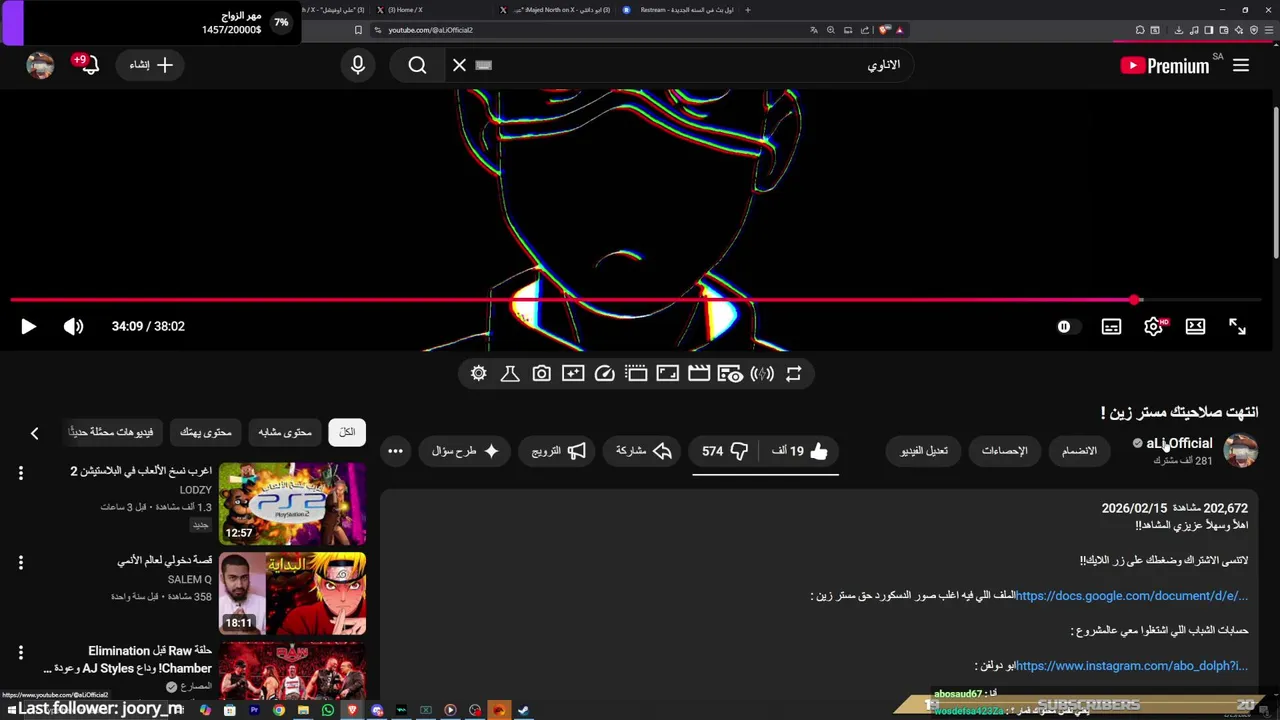Click the sparkle filters icon below player
The image size is (1280, 720).
coord(573,373)
